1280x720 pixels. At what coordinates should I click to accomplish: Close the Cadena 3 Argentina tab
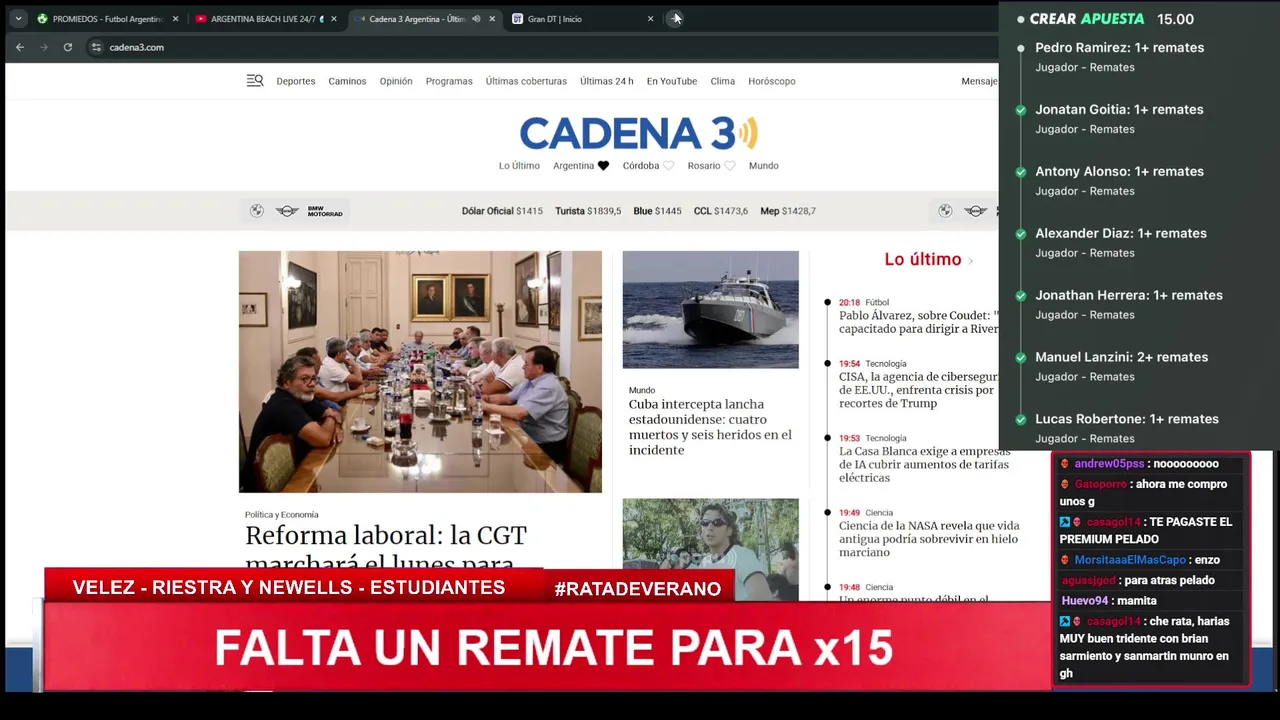(492, 19)
